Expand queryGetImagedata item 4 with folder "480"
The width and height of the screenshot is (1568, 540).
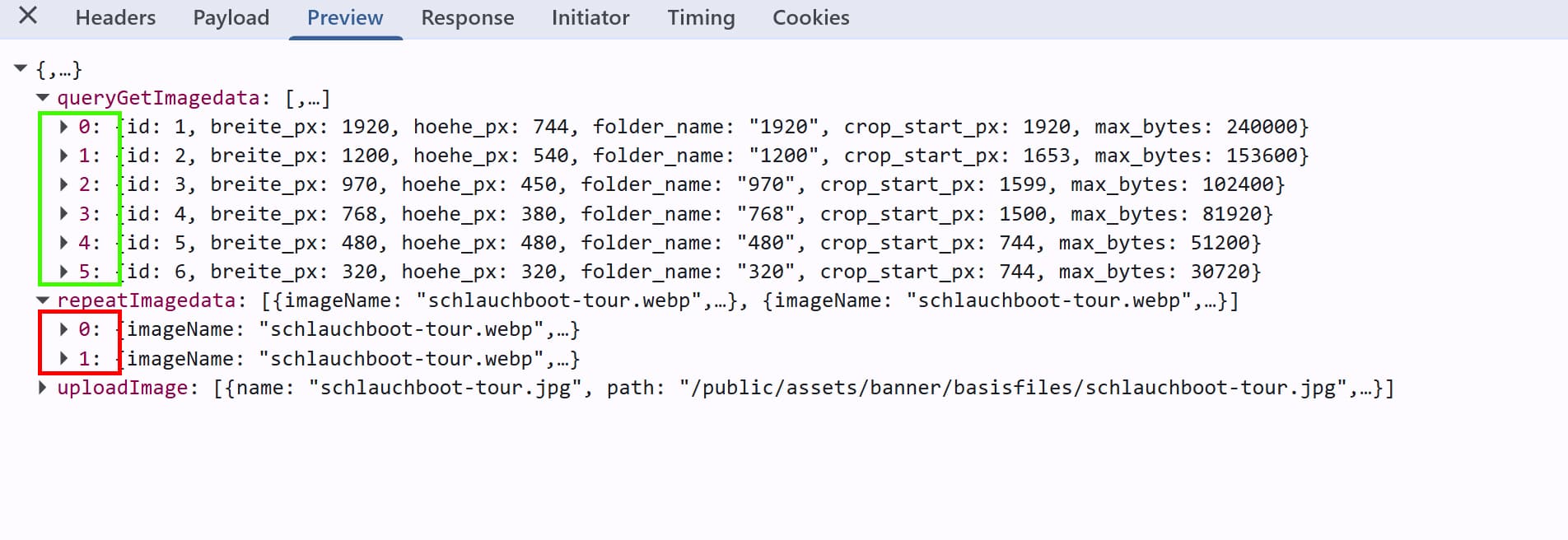click(63, 243)
